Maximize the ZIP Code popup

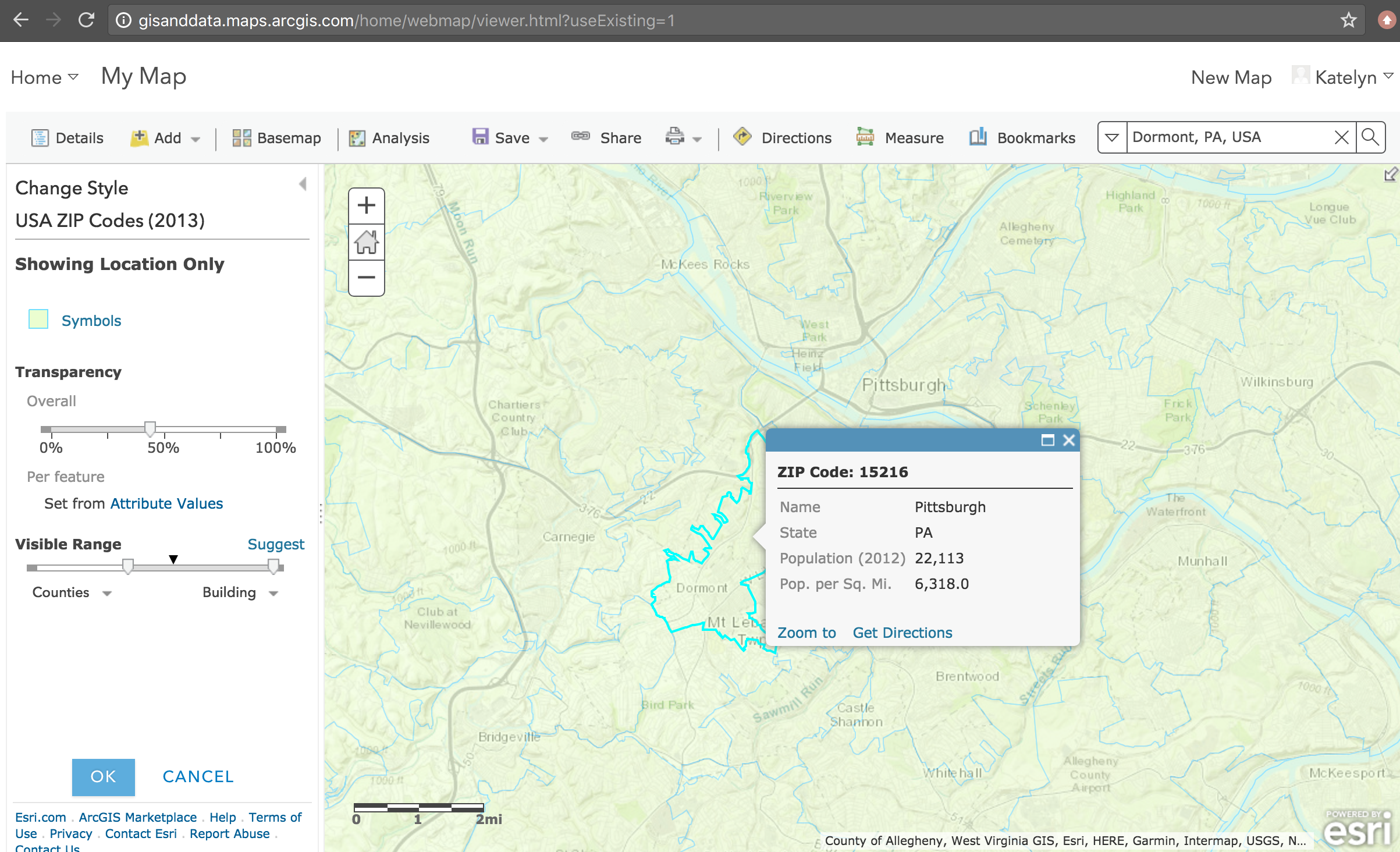(1047, 441)
